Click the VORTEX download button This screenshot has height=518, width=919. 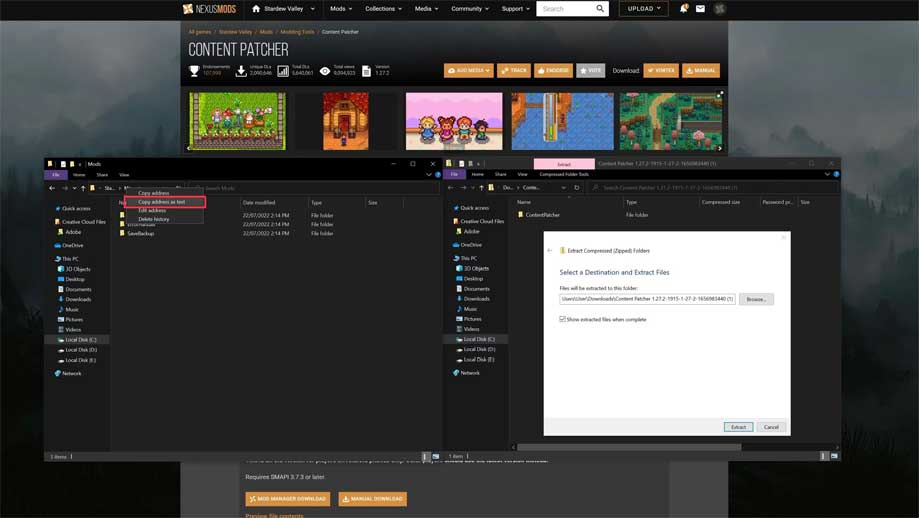pyautogui.click(x=661, y=70)
